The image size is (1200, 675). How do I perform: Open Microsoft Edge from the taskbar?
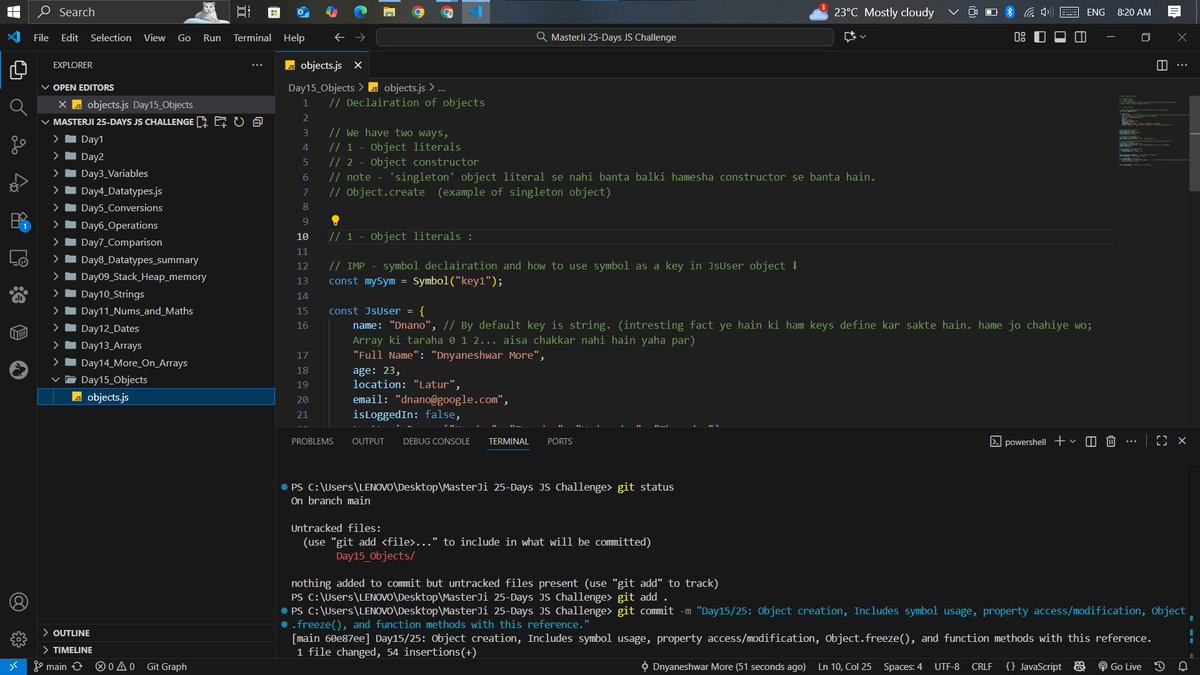tap(361, 12)
